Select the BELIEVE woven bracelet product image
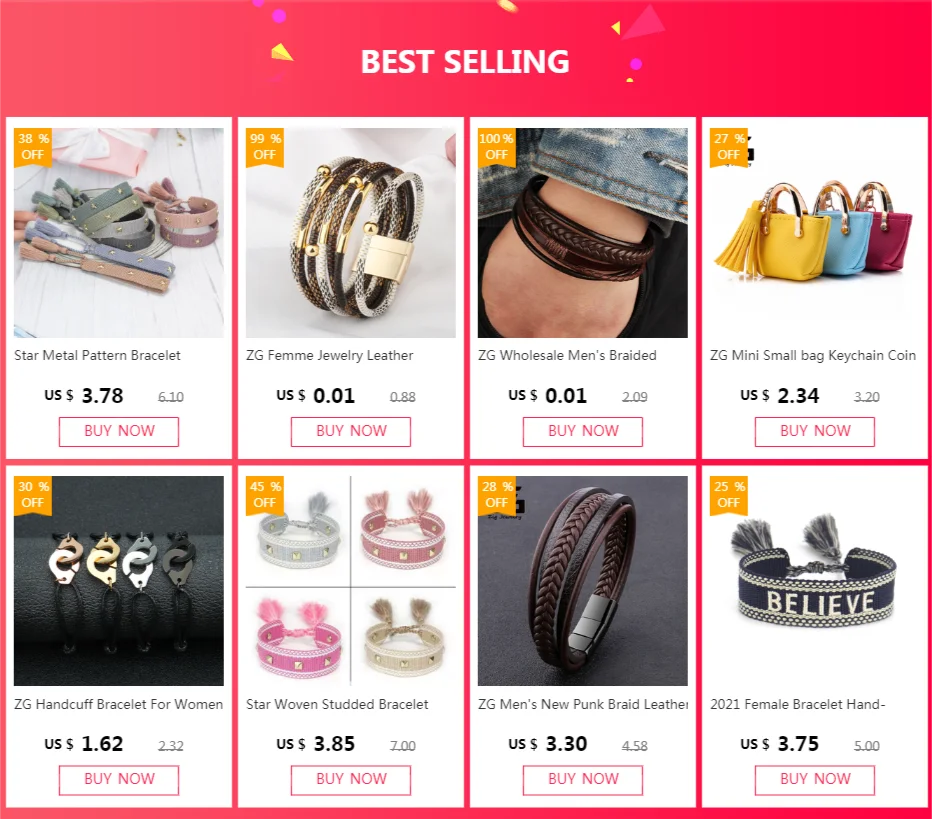The height and width of the screenshot is (819, 932). click(815, 581)
